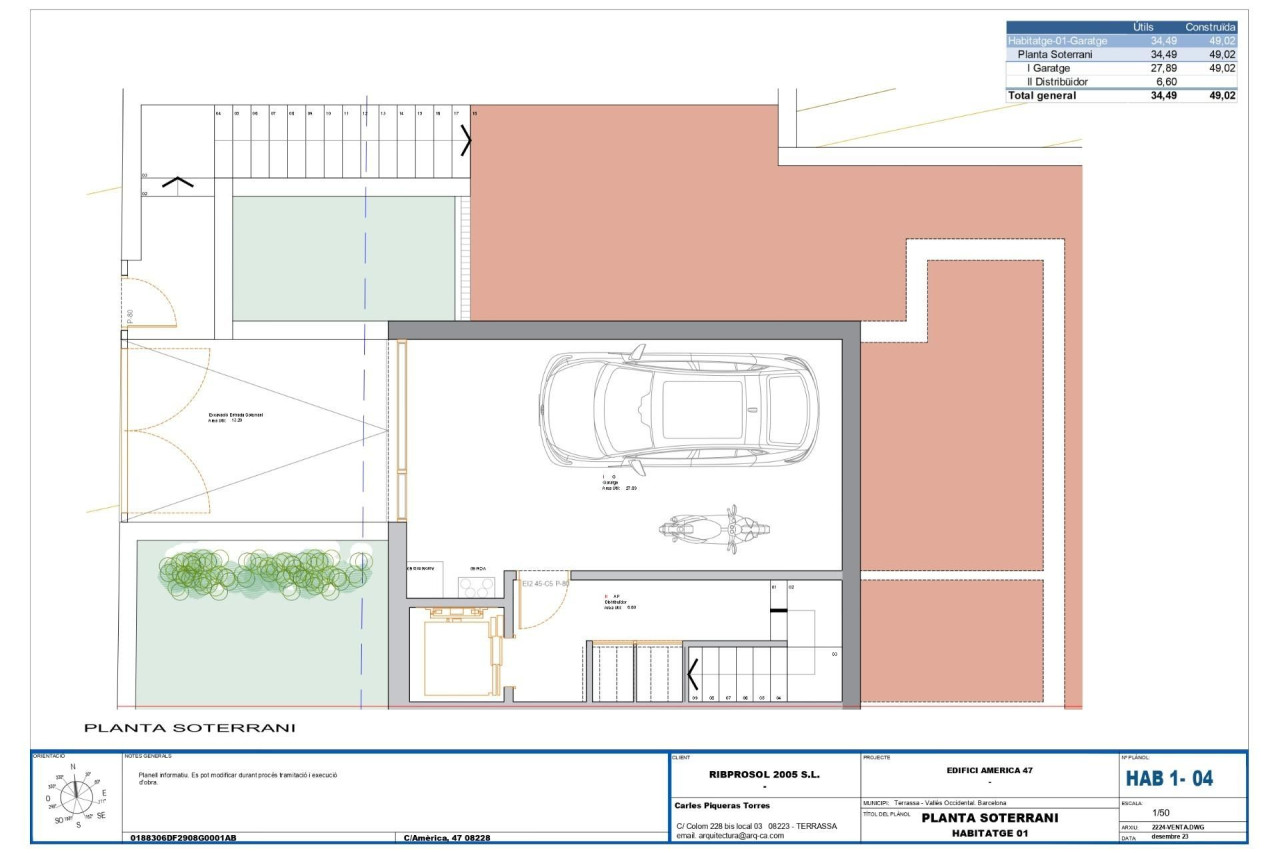The width and height of the screenshot is (1280, 853).
Task: Click the HAB 1- 04 plan number
Action: (x=1169, y=779)
